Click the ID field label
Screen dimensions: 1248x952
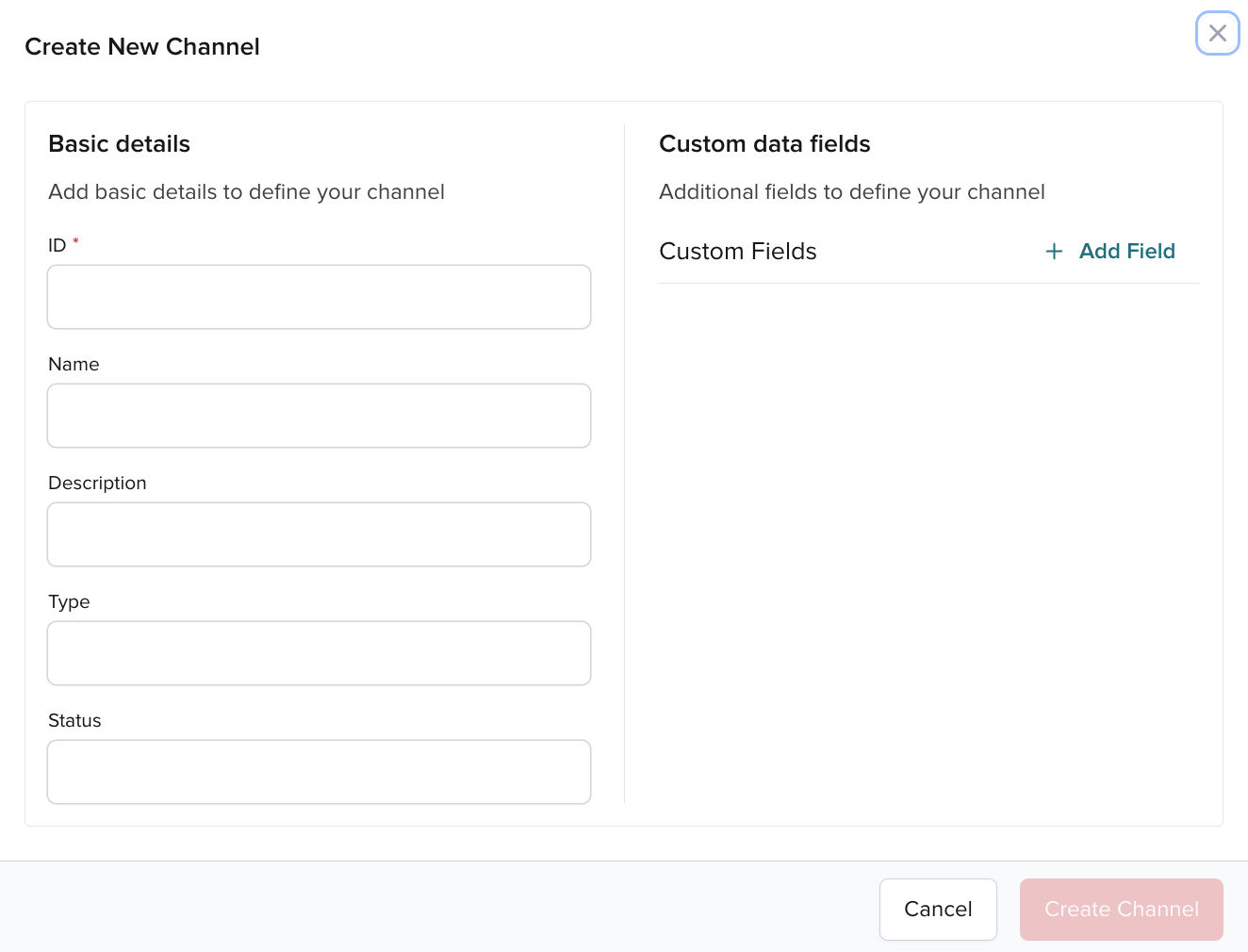(x=57, y=245)
